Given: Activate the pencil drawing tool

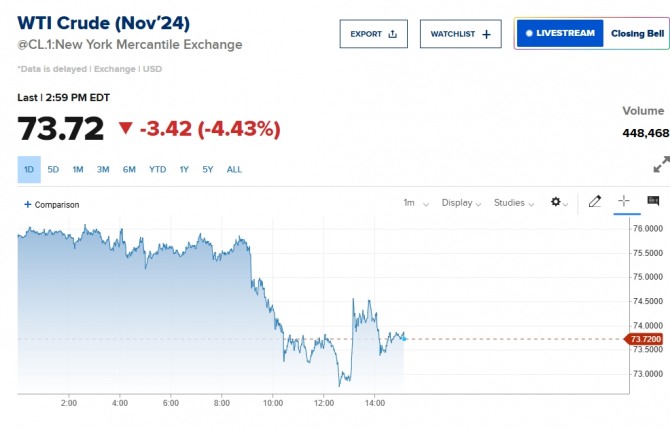Looking at the screenshot, I should click(x=595, y=202).
